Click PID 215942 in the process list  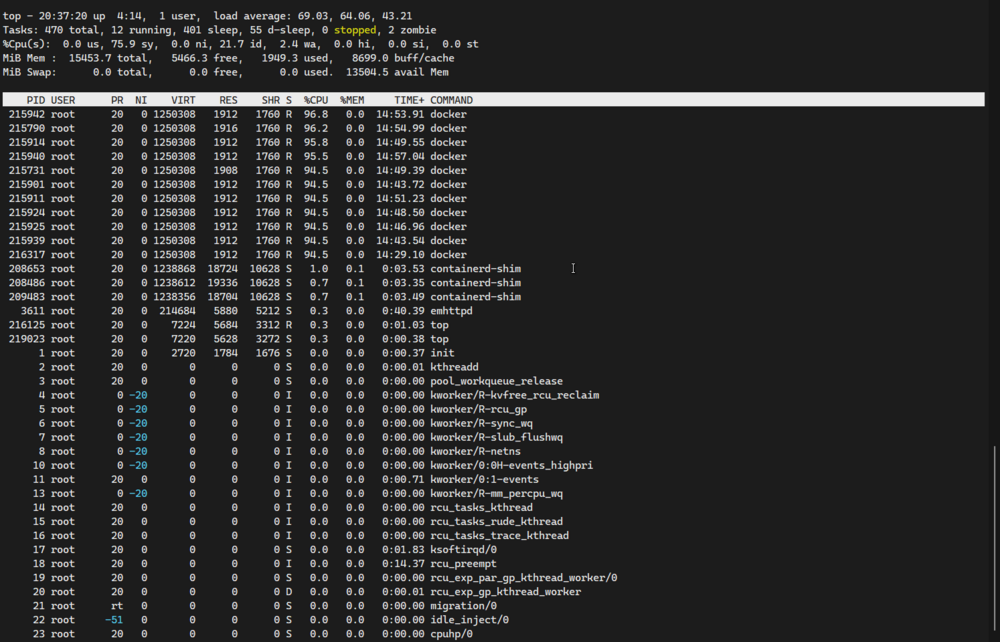(x=27, y=114)
